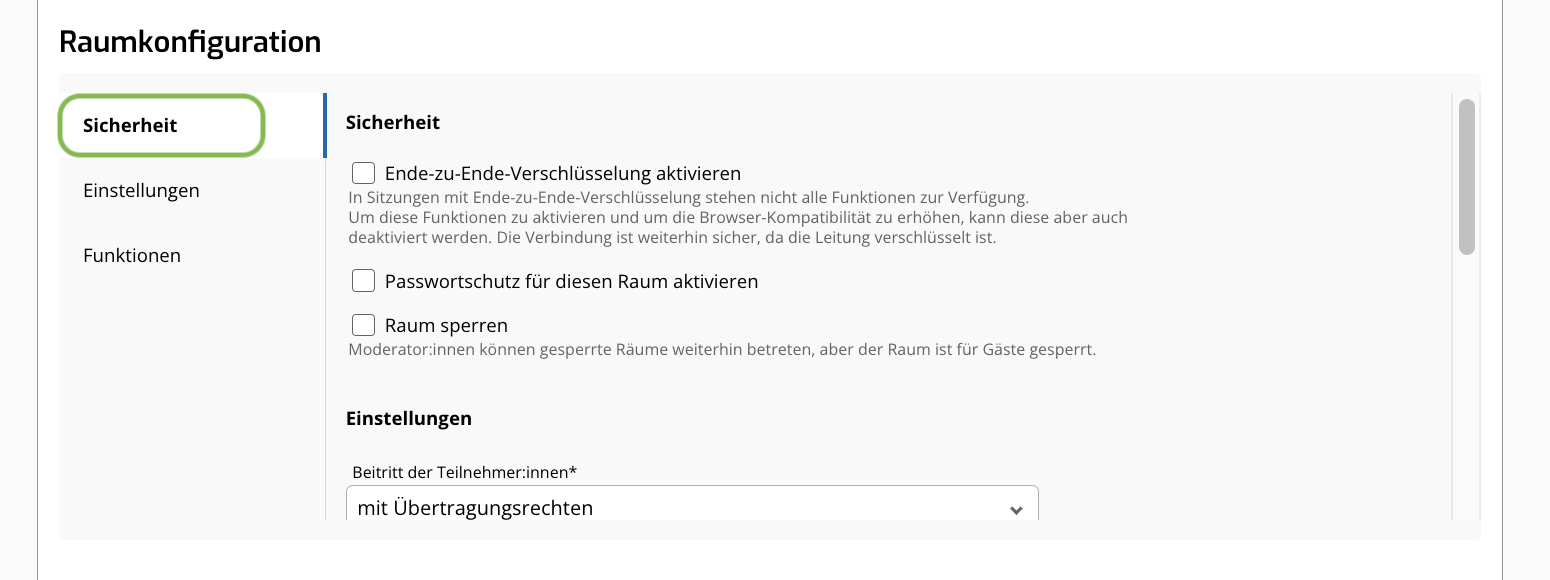The image size is (1550, 580).
Task: Check the Raum sperren checkbox
Action: tap(363, 325)
